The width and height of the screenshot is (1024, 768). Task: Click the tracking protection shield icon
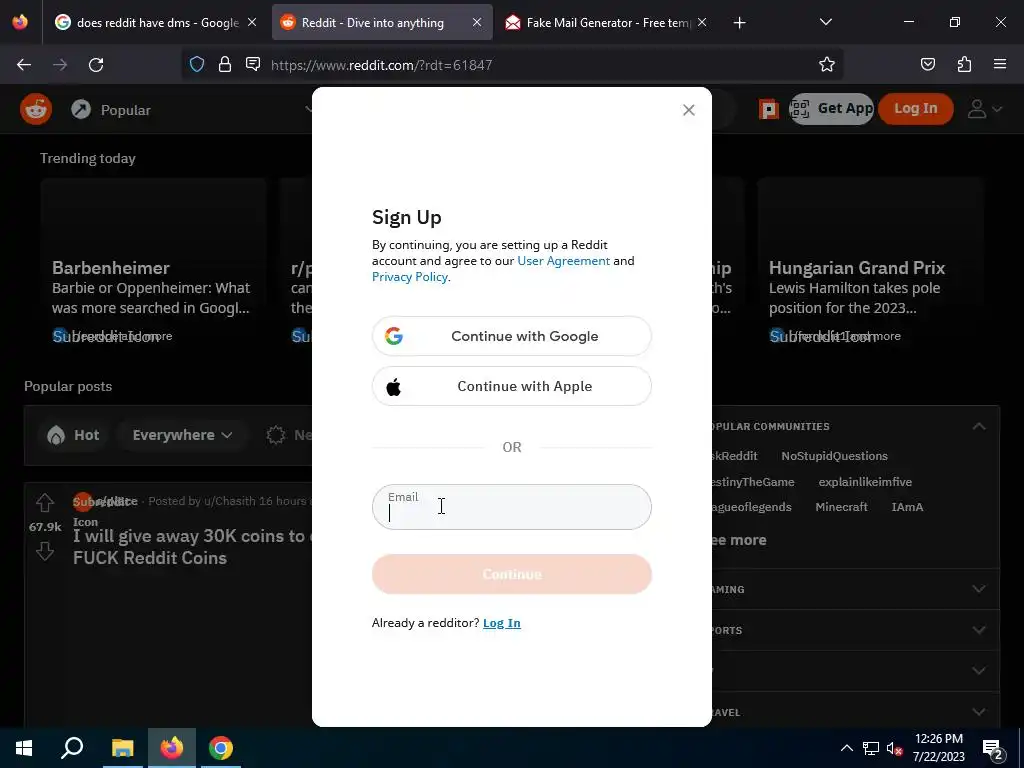tap(197, 64)
